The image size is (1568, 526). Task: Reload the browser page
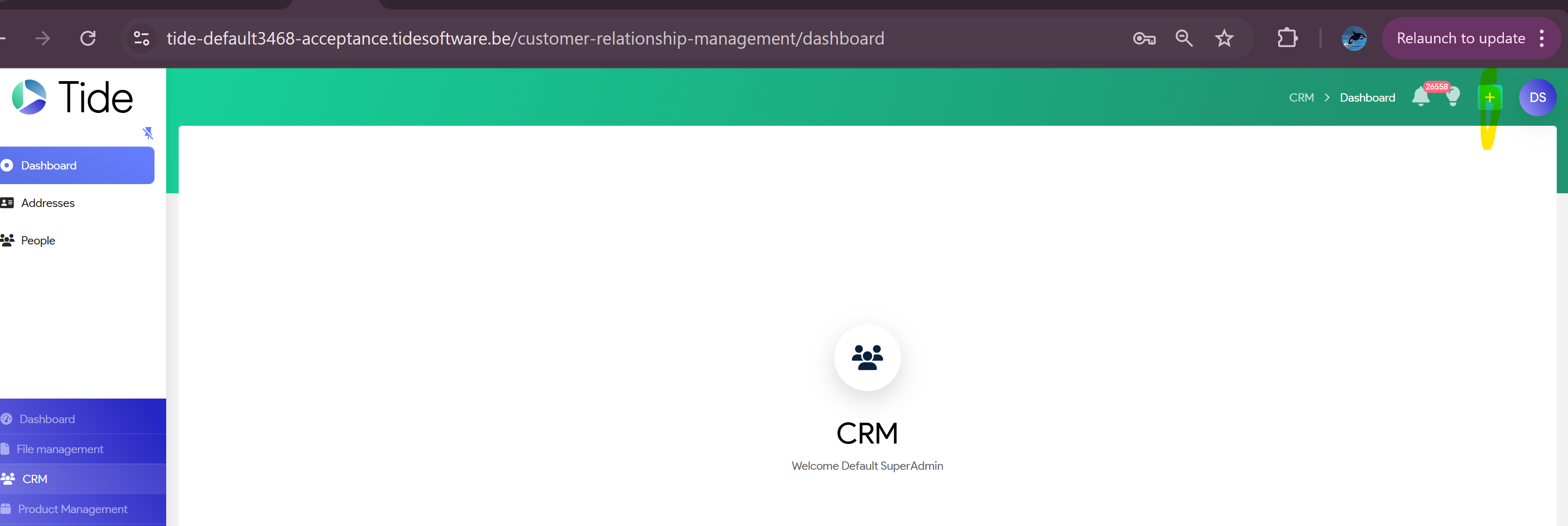click(x=88, y=39)
